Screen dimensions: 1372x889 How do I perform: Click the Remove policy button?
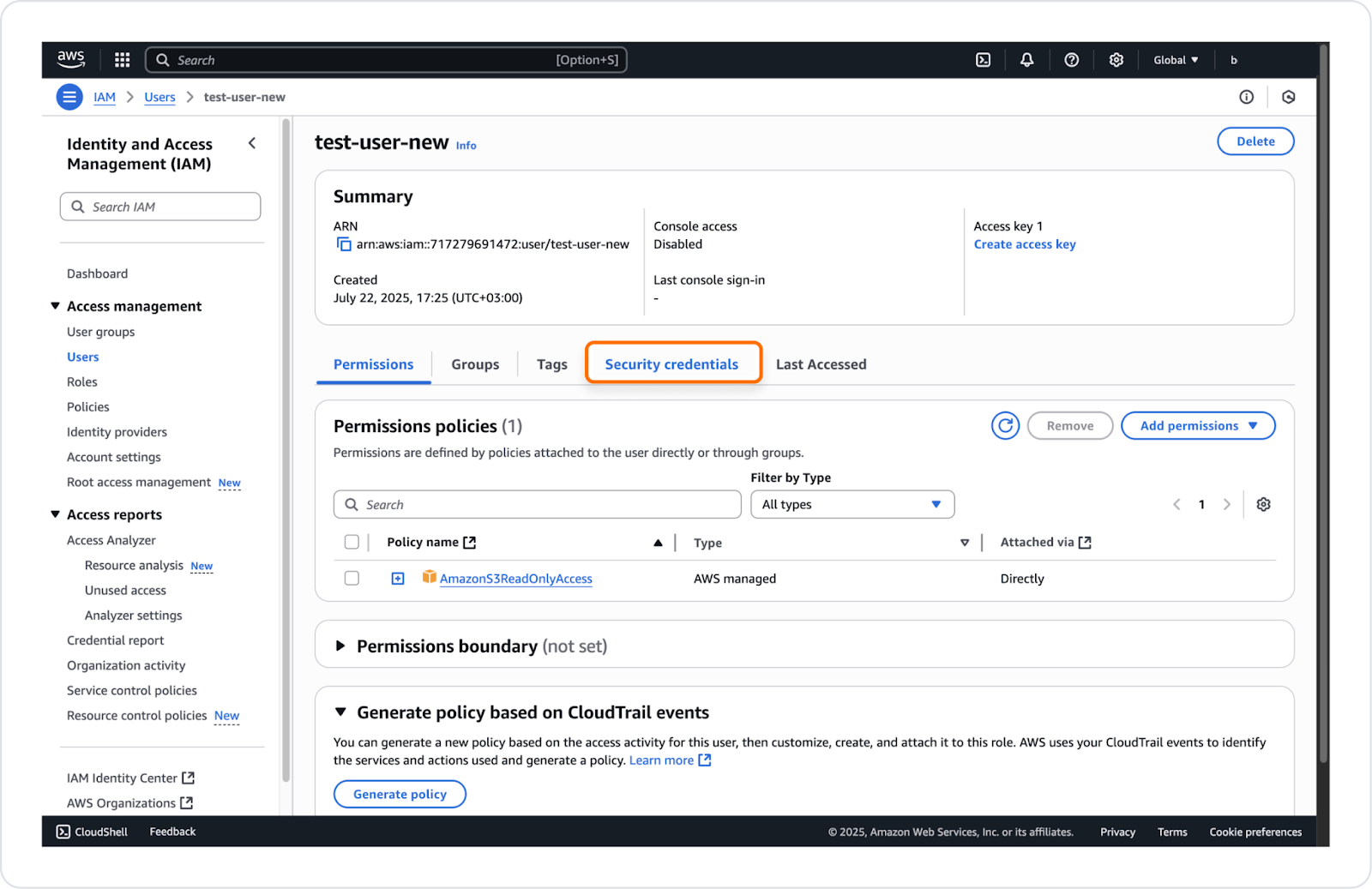[1069, 425]
